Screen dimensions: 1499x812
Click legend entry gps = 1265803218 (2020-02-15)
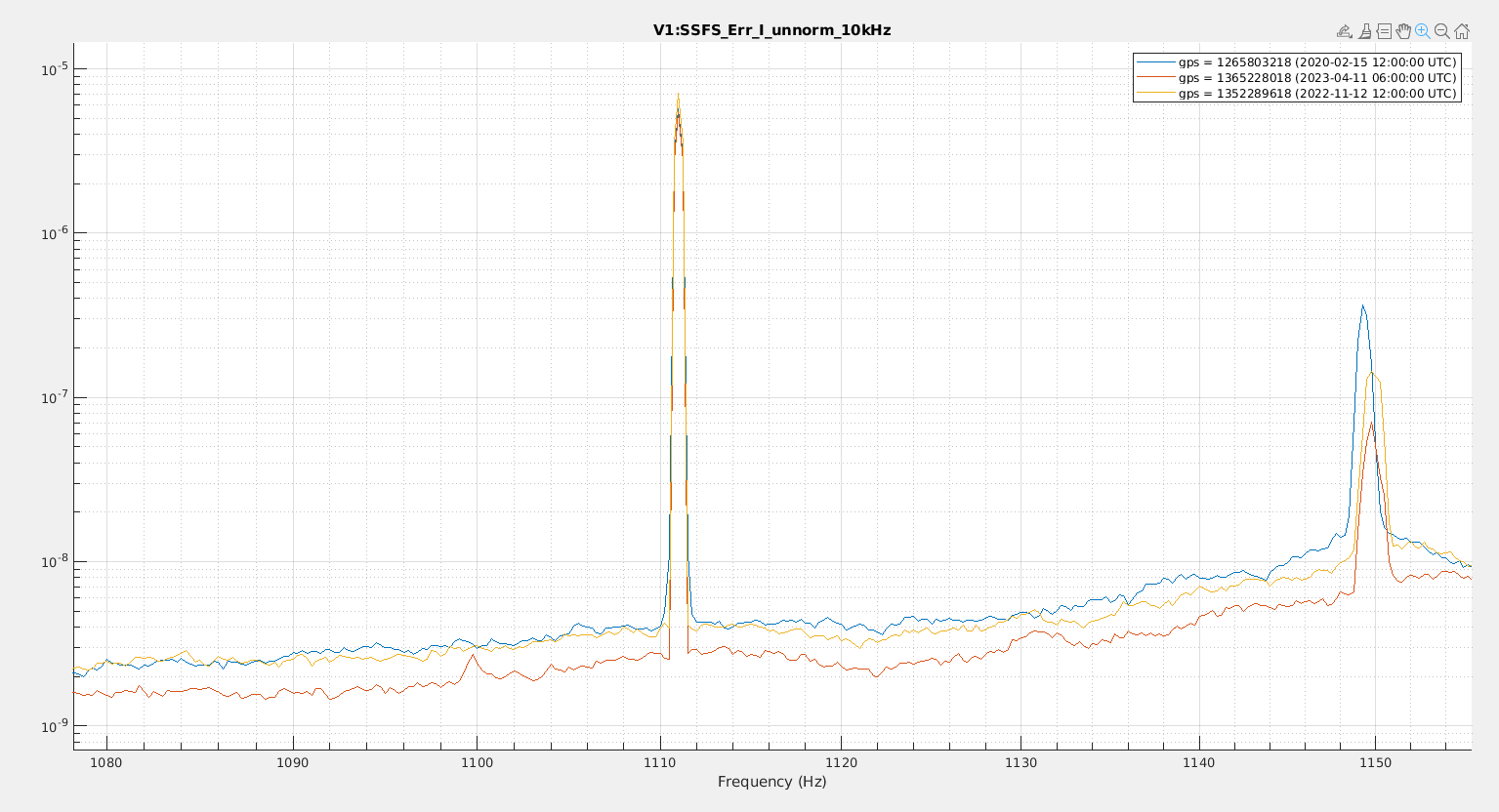point(1317,61)
